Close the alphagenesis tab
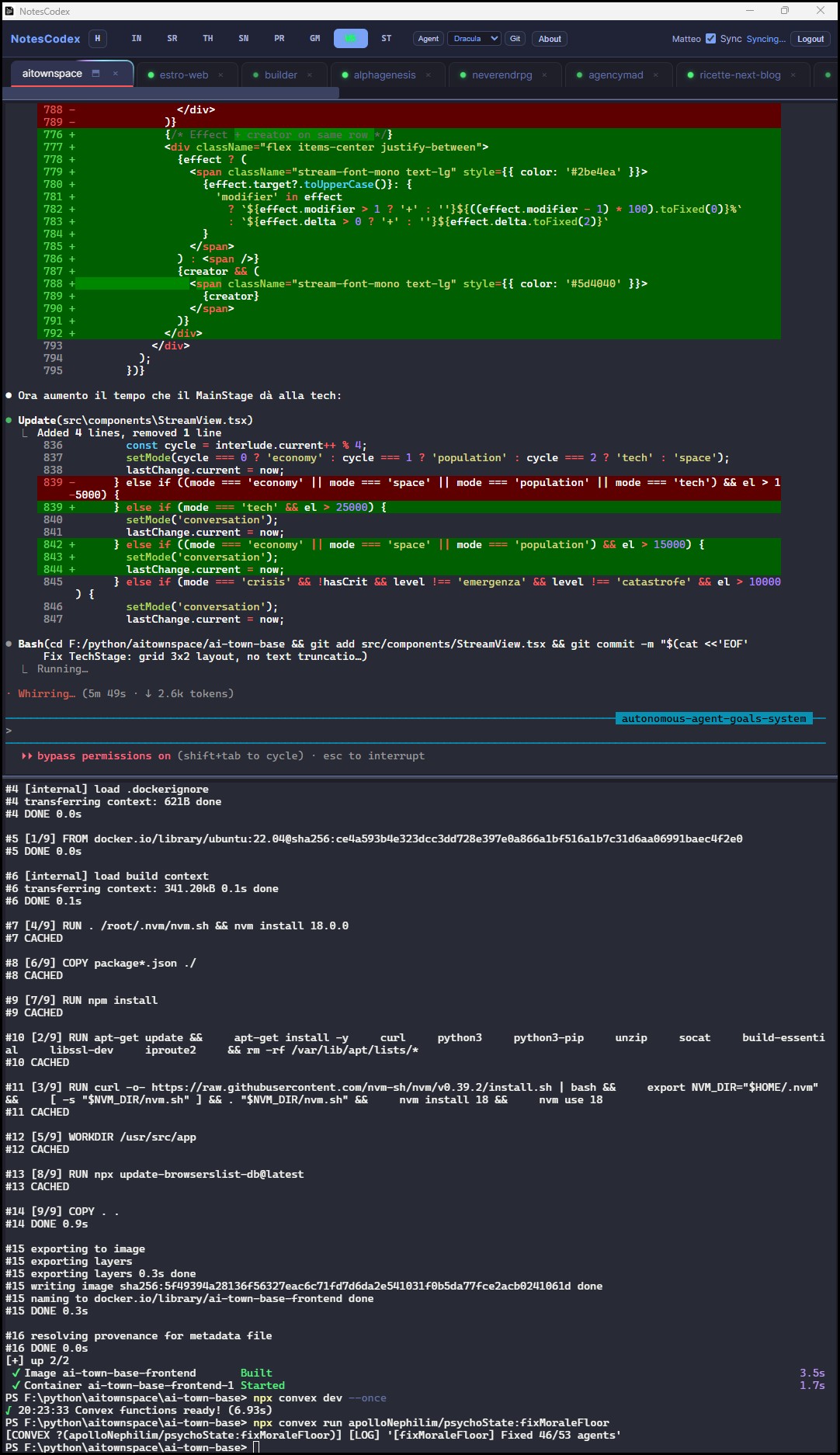The width and height of the screenshot is (840, 1455). 429,75
